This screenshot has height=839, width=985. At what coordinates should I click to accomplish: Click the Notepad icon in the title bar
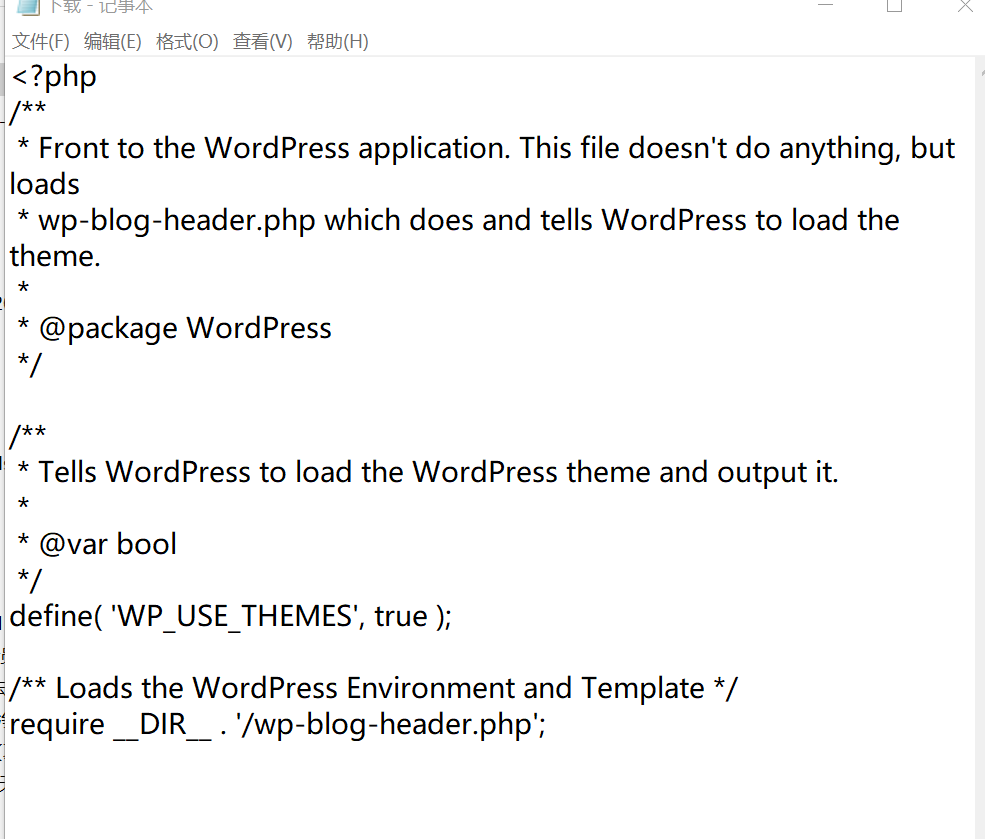pyautogui.click(x=28, y=7)
